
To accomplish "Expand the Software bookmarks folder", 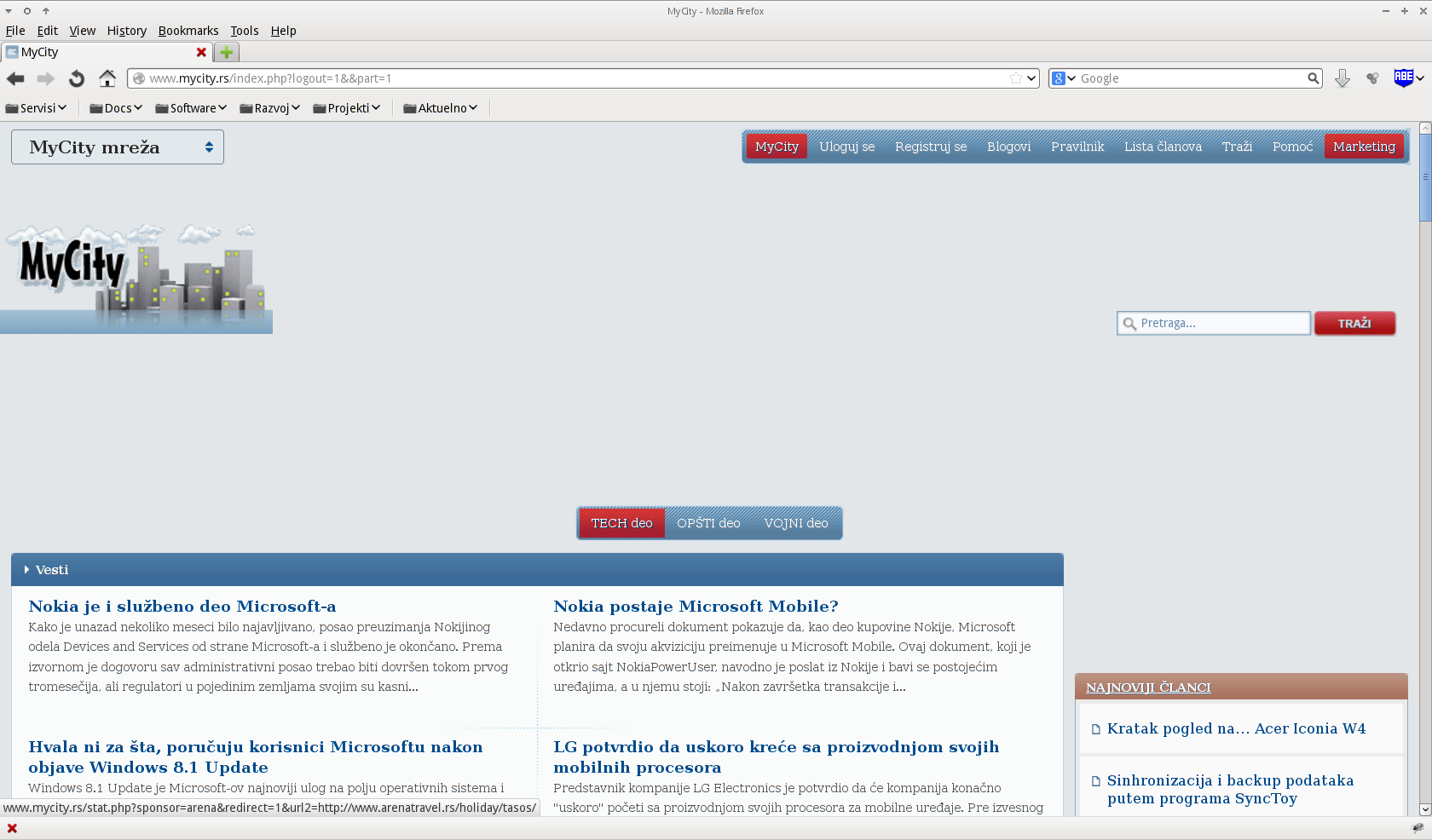I will click(191, 108).
